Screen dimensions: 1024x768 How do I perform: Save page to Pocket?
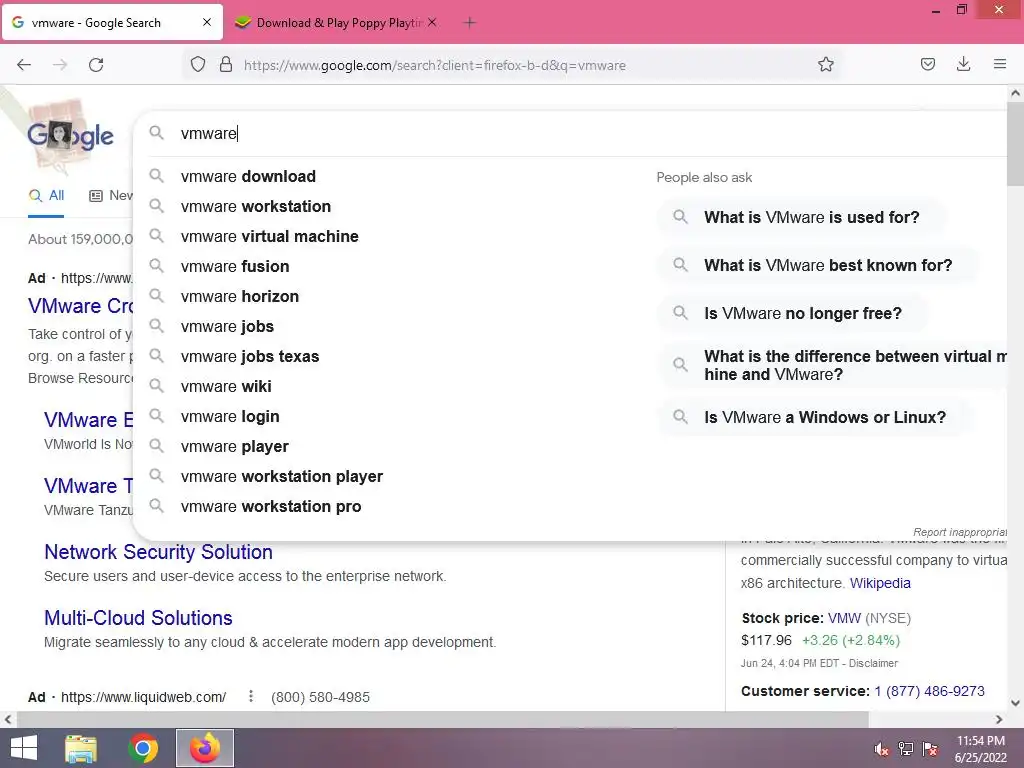click(927, 65)
